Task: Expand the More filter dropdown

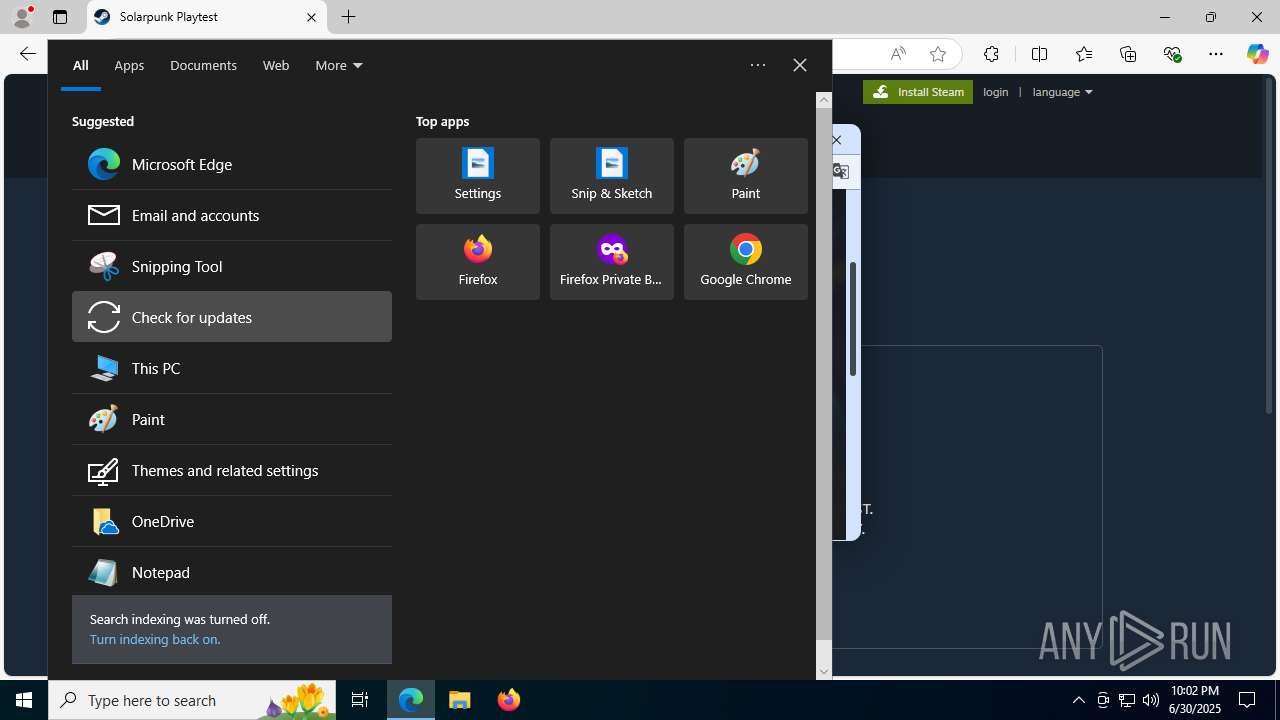Action: pos(339,65)
